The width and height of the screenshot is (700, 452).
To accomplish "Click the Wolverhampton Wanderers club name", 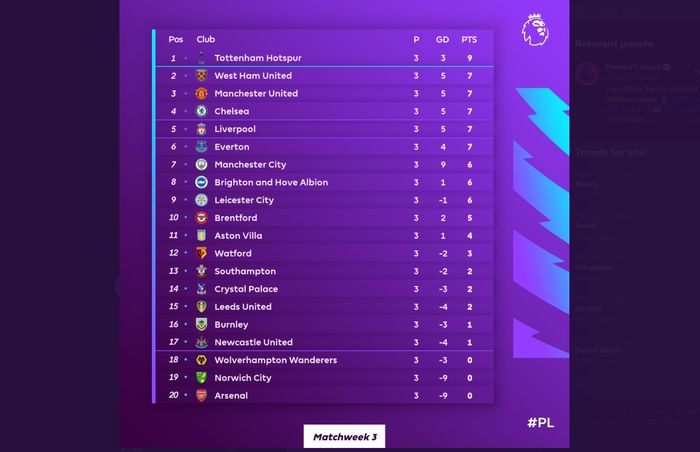I will click(x=275, y=360).
